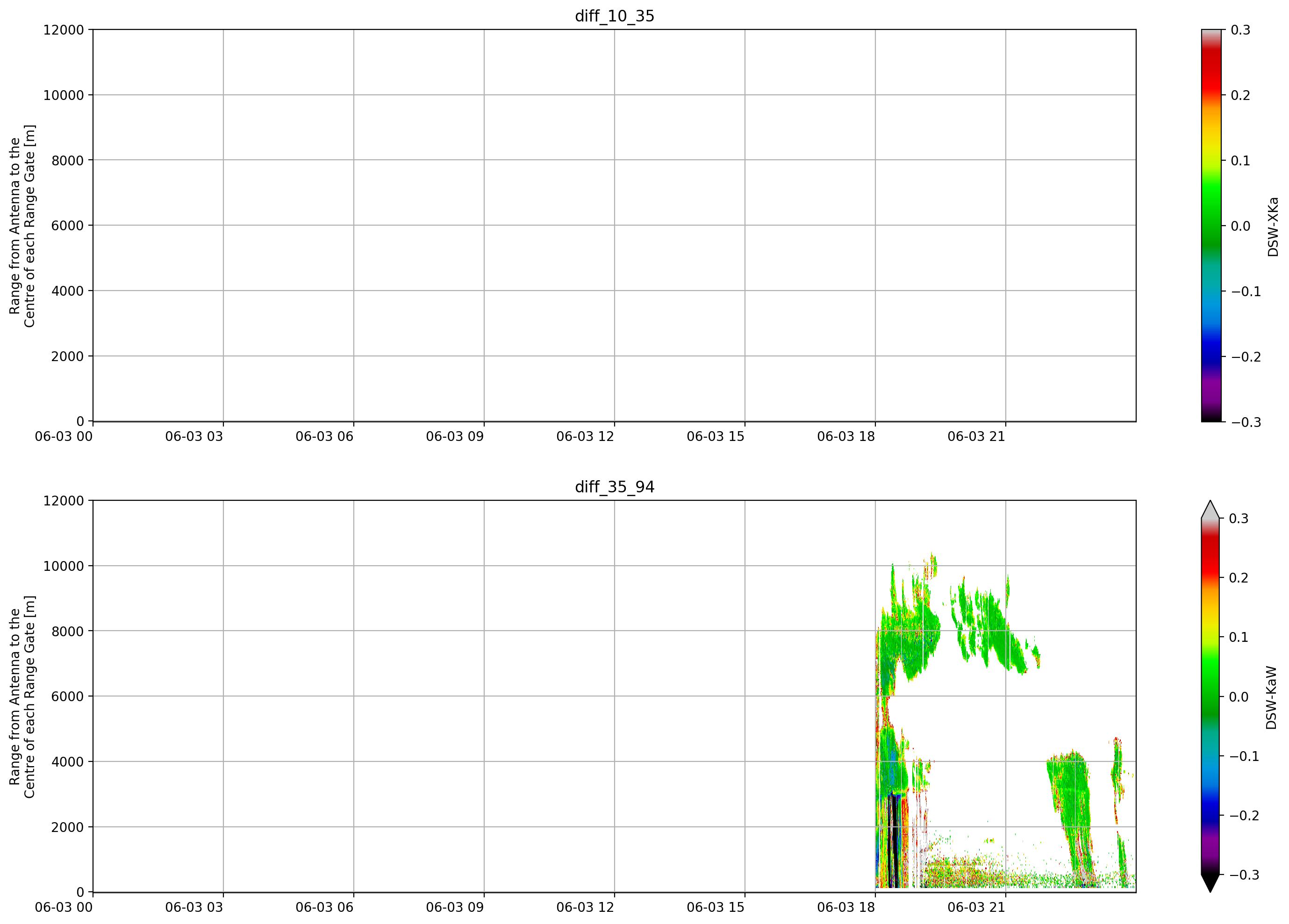The image size is (1289, 924).
Task: Select the DSW-XKa colorbar label
Action: click(1273, 227)
